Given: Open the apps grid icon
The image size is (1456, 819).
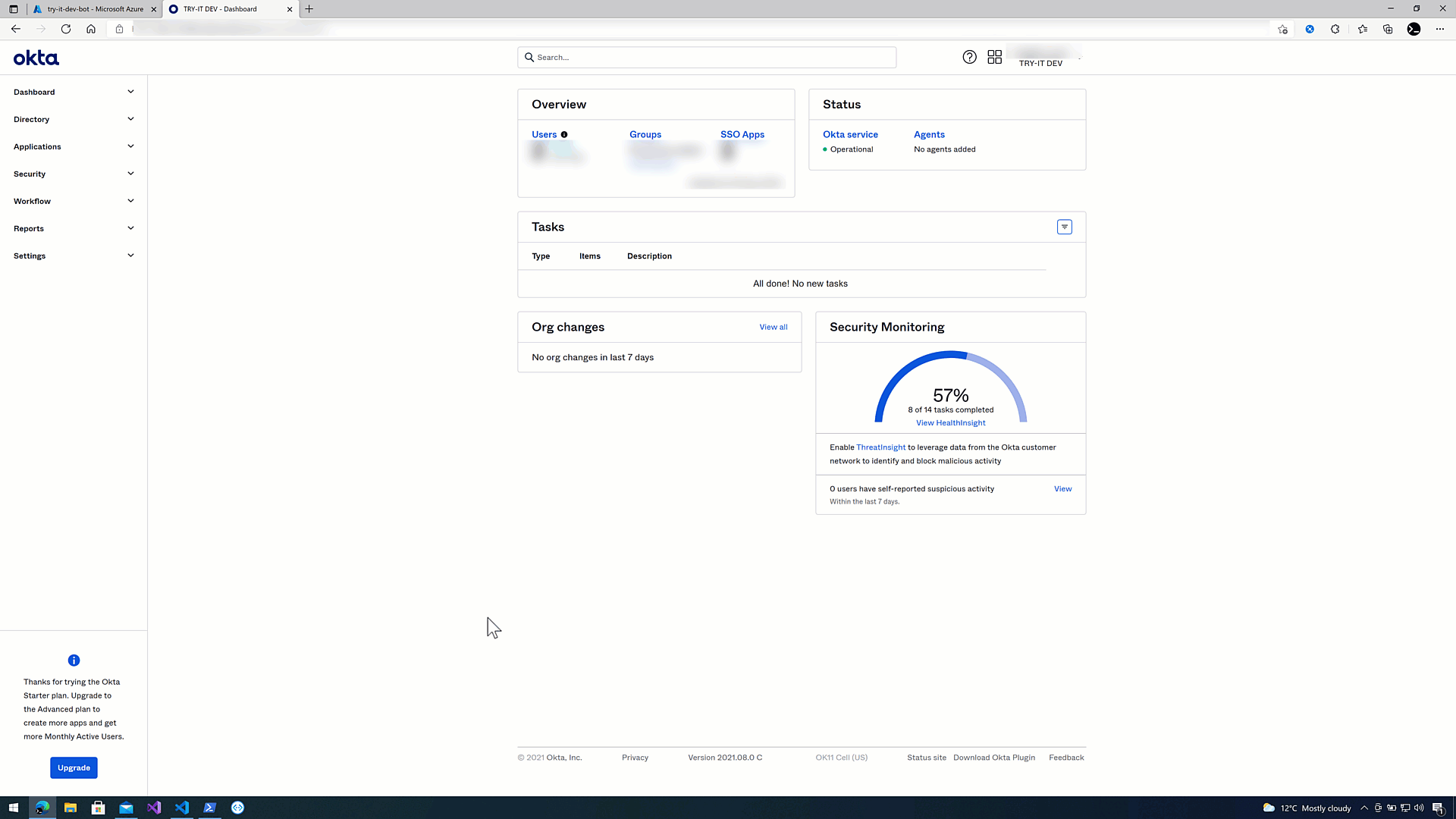Looking at the screenshot, I should click(x=994, y=57).
